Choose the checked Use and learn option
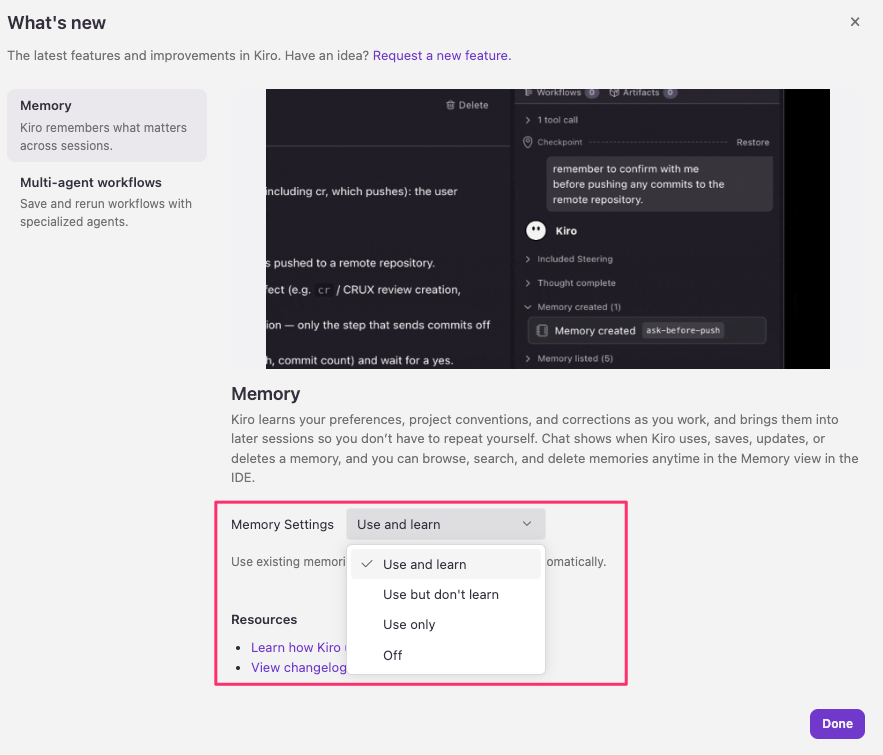This screenshot has height=755, width=883. coord(445,564)
